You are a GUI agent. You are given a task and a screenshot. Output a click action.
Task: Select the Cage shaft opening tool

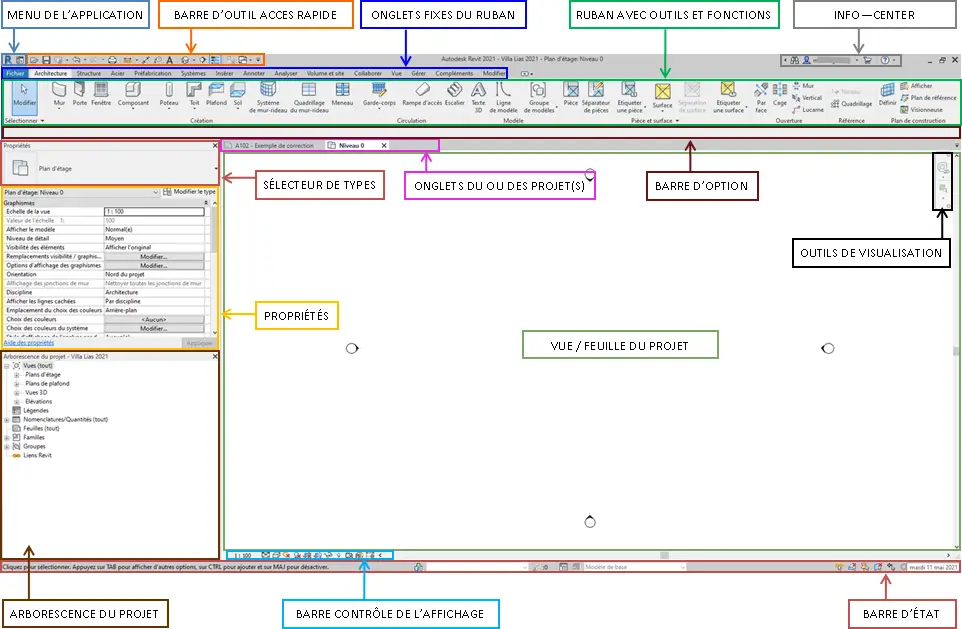click(780, 96)
